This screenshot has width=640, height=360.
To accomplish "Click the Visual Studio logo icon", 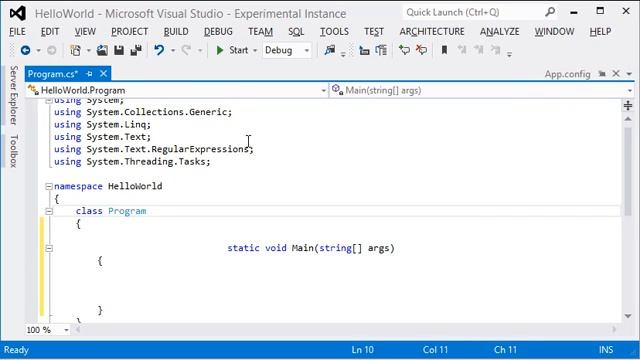I will click(18, 13).
